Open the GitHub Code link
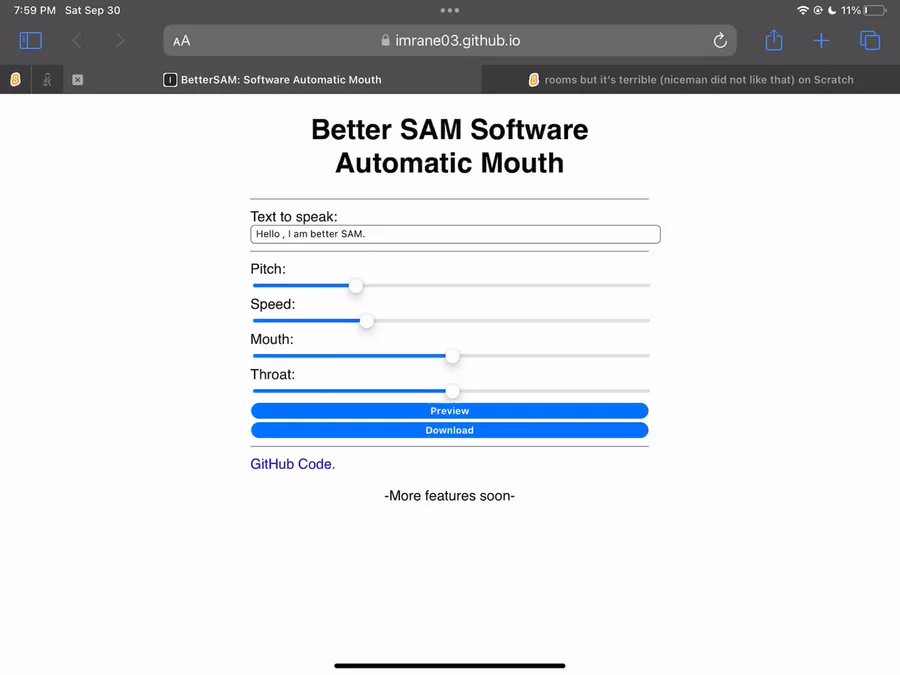 (x=292, y=464)
